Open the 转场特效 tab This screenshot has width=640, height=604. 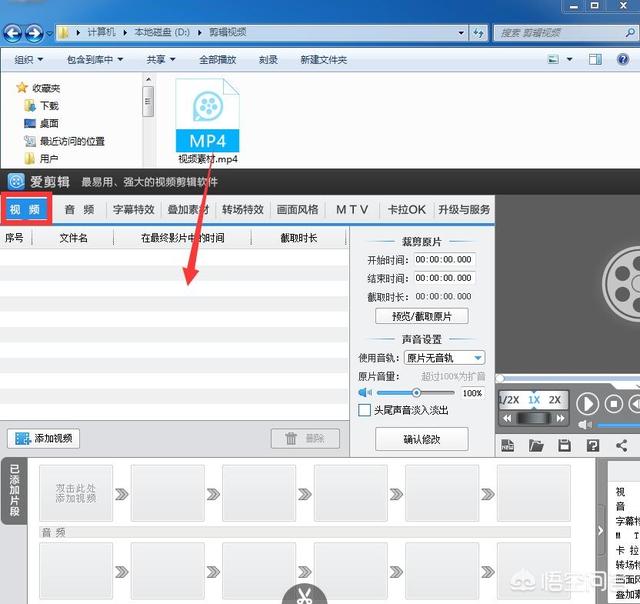point(243,210)
